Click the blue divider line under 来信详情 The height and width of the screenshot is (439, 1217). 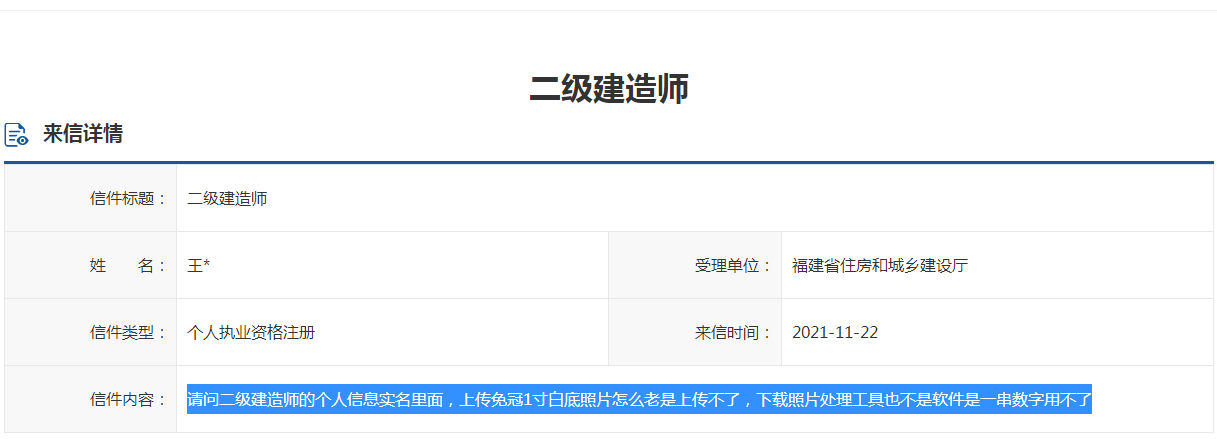608,161
